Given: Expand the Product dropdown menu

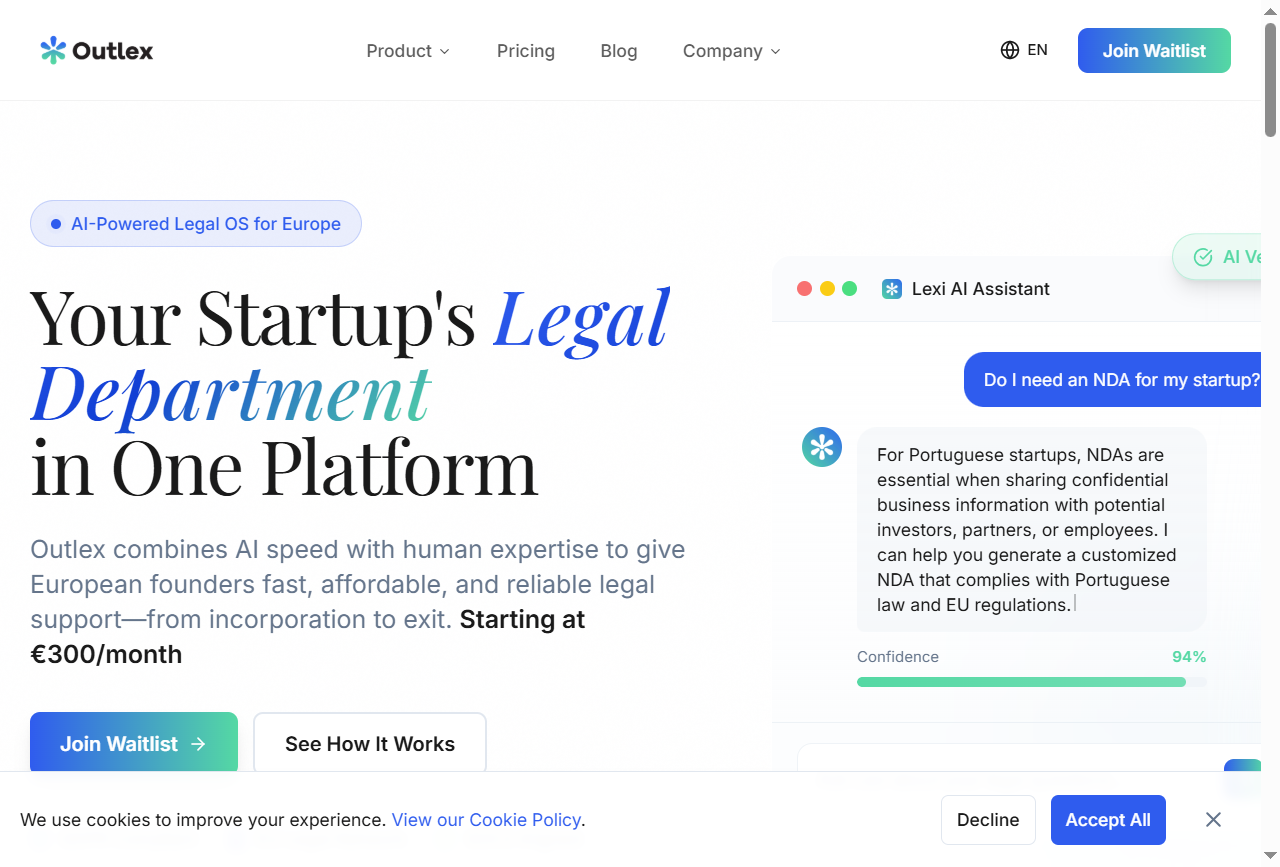Looking at the screenshot, I should pos(408,51).
